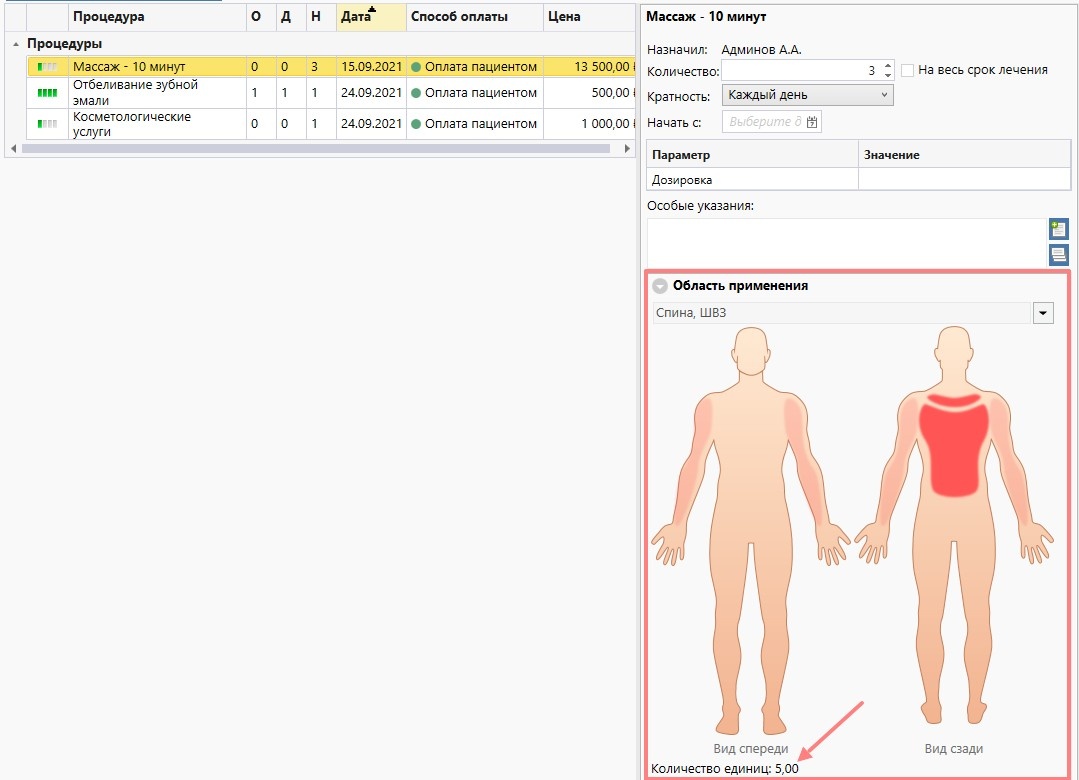1079x780 pixels.
Task: Open the calendar picker in Начать с
Action: 812,122
